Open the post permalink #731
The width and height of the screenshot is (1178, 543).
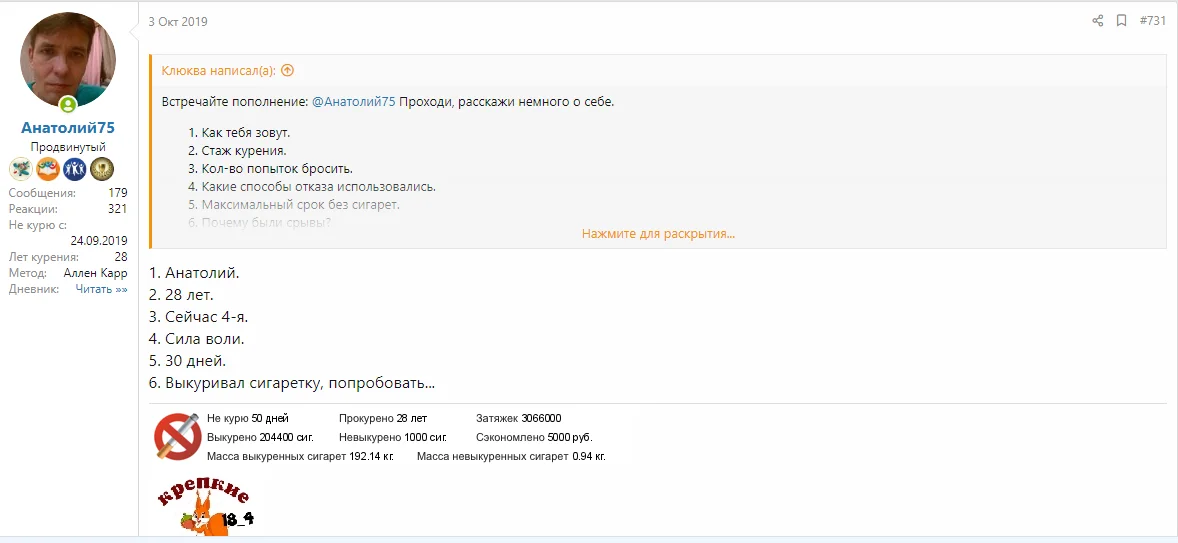point(1152,21)
